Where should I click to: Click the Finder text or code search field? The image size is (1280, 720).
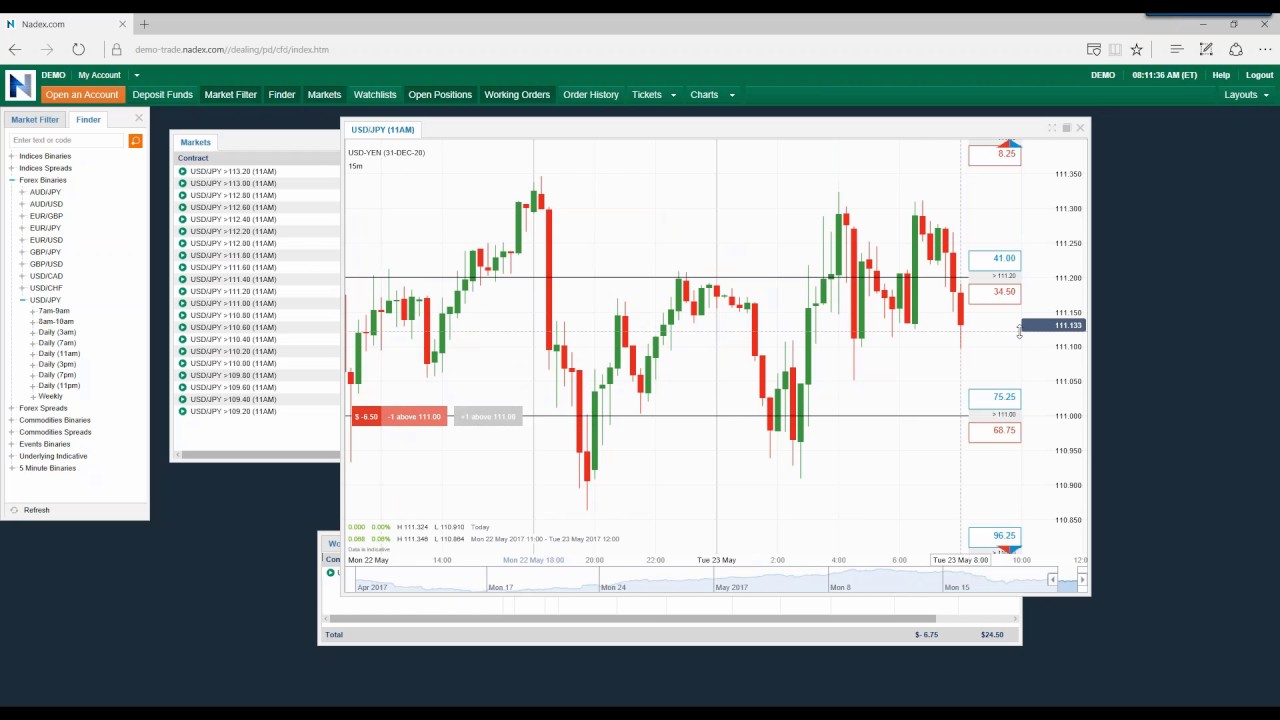pyautogui.click(x=68, y=141)
